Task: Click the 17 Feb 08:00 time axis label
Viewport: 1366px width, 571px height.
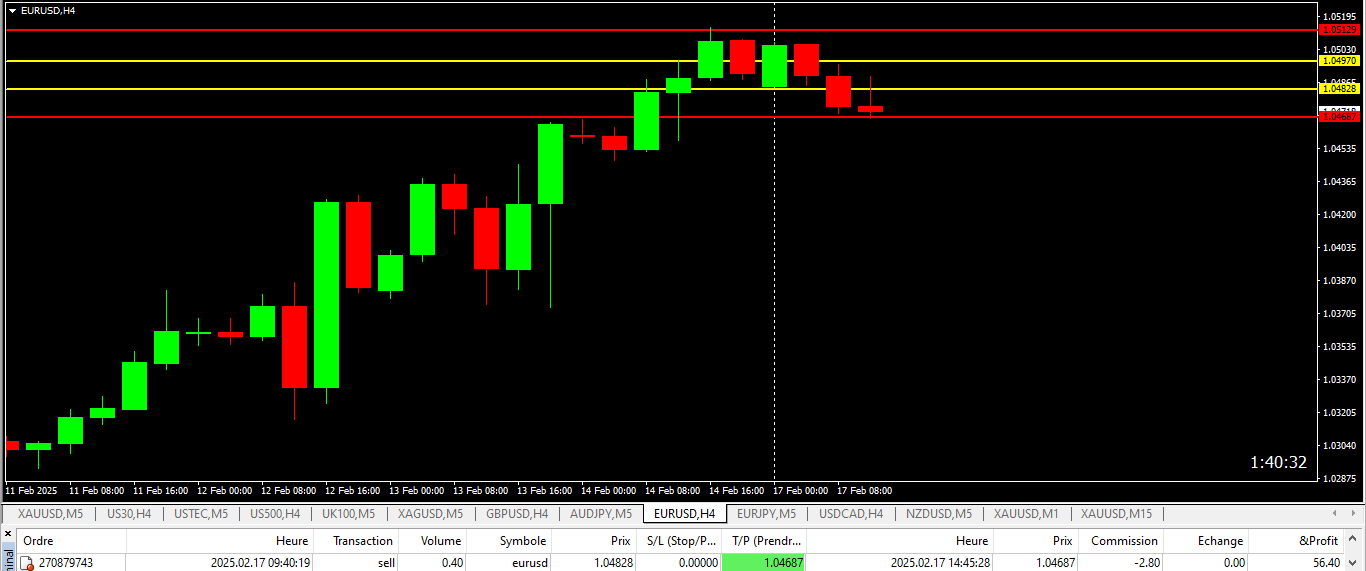Action: [x=864, y=491]
